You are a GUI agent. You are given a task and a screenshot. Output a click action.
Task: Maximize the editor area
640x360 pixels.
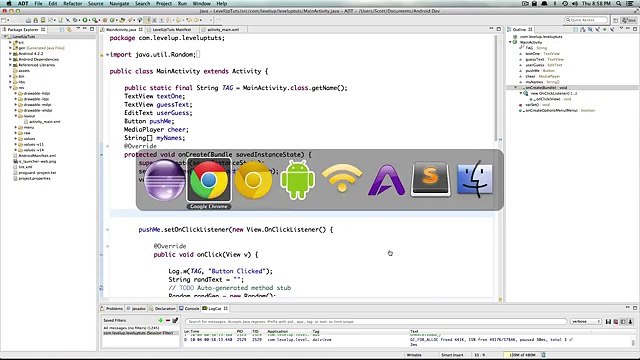[499, 29]
